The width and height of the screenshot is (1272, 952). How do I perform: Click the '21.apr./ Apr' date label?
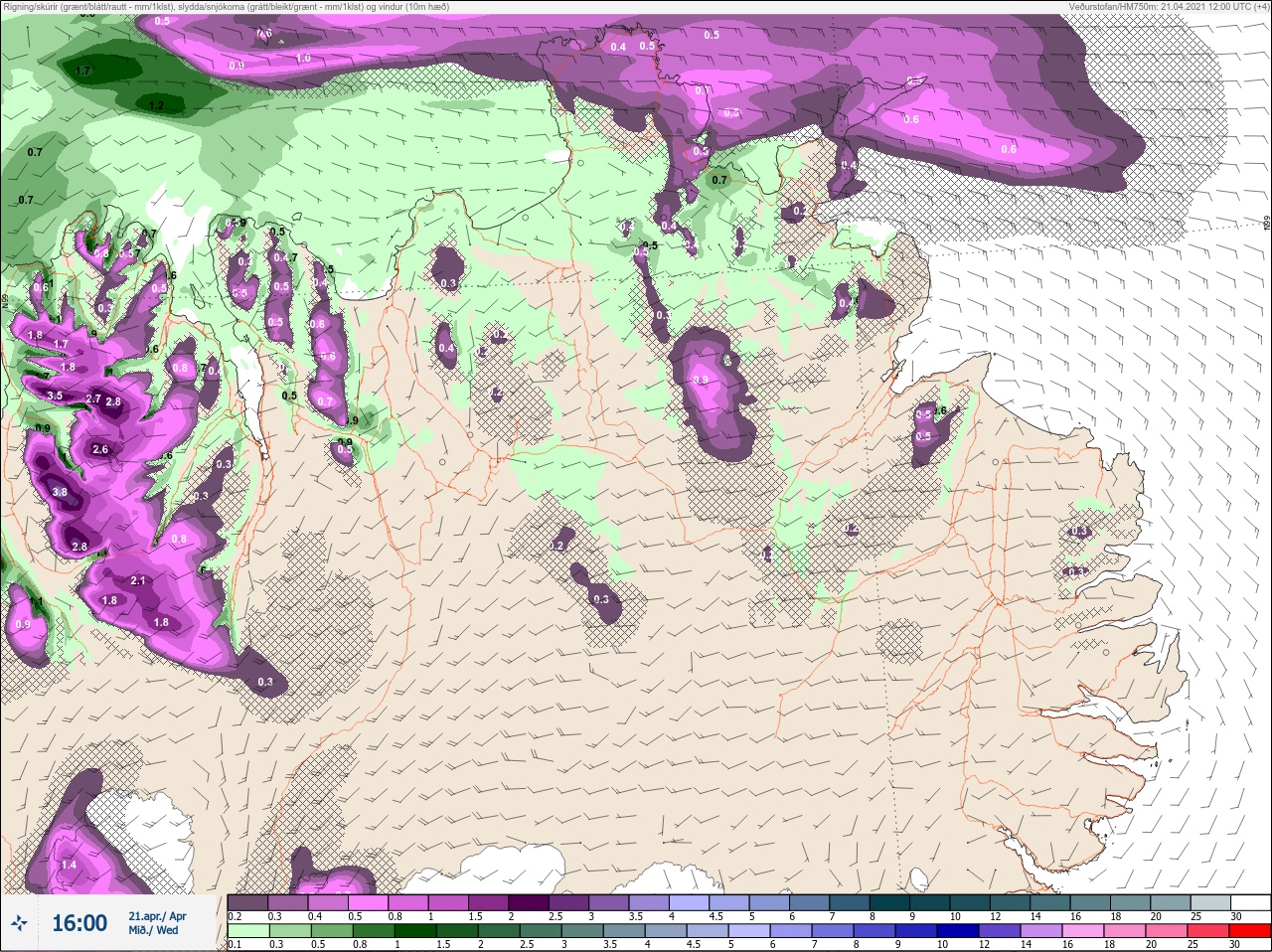click(157, 916)
